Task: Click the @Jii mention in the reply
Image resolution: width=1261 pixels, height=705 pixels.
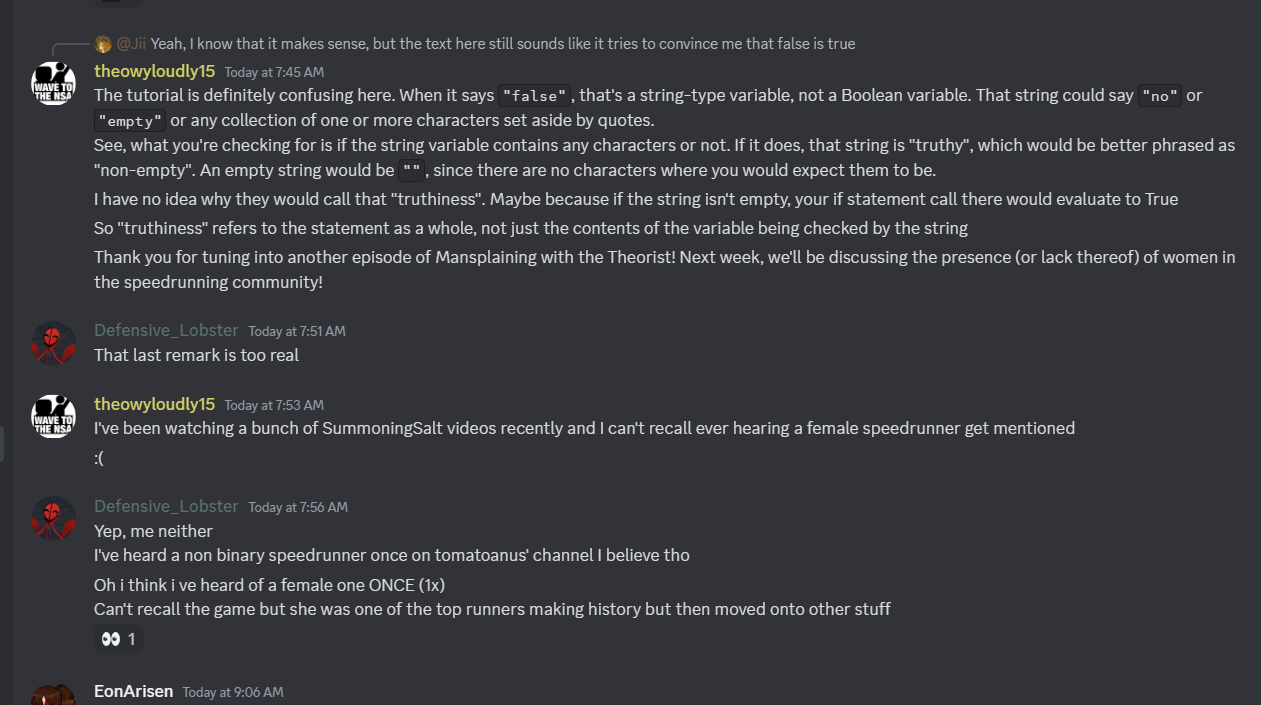Action: pos(131,44)
